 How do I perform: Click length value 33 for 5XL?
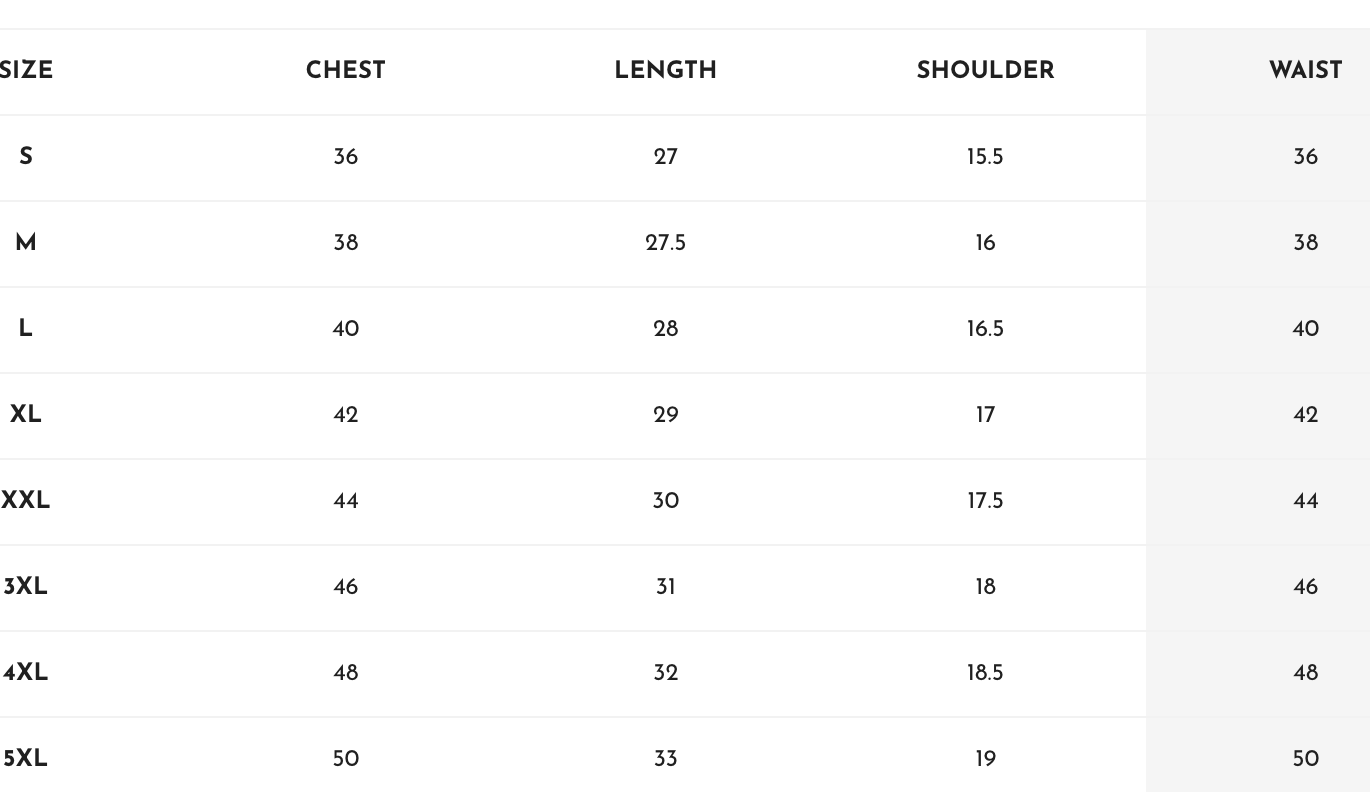(665, 759)
